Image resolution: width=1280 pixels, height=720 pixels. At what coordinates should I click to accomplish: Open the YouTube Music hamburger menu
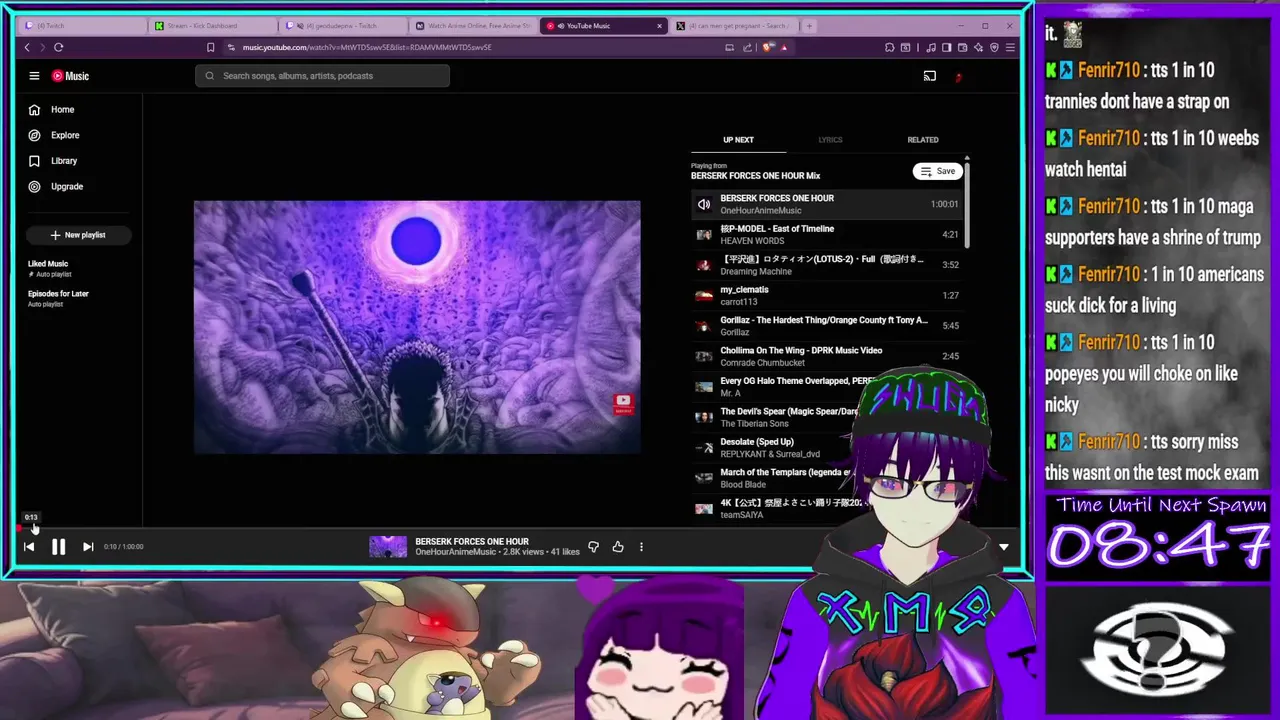coord(34,76)
